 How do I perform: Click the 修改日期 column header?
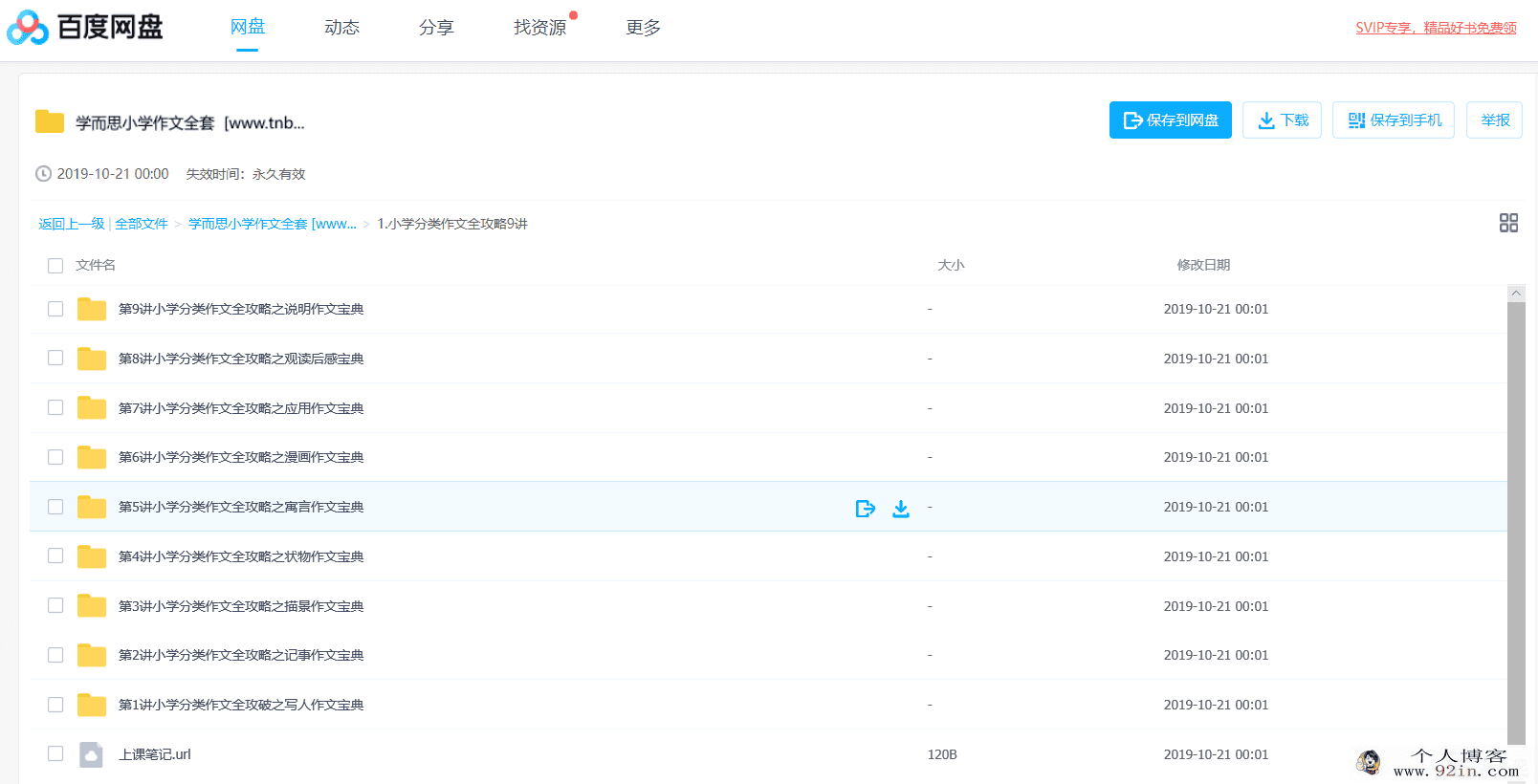[x=1203, y=265]
